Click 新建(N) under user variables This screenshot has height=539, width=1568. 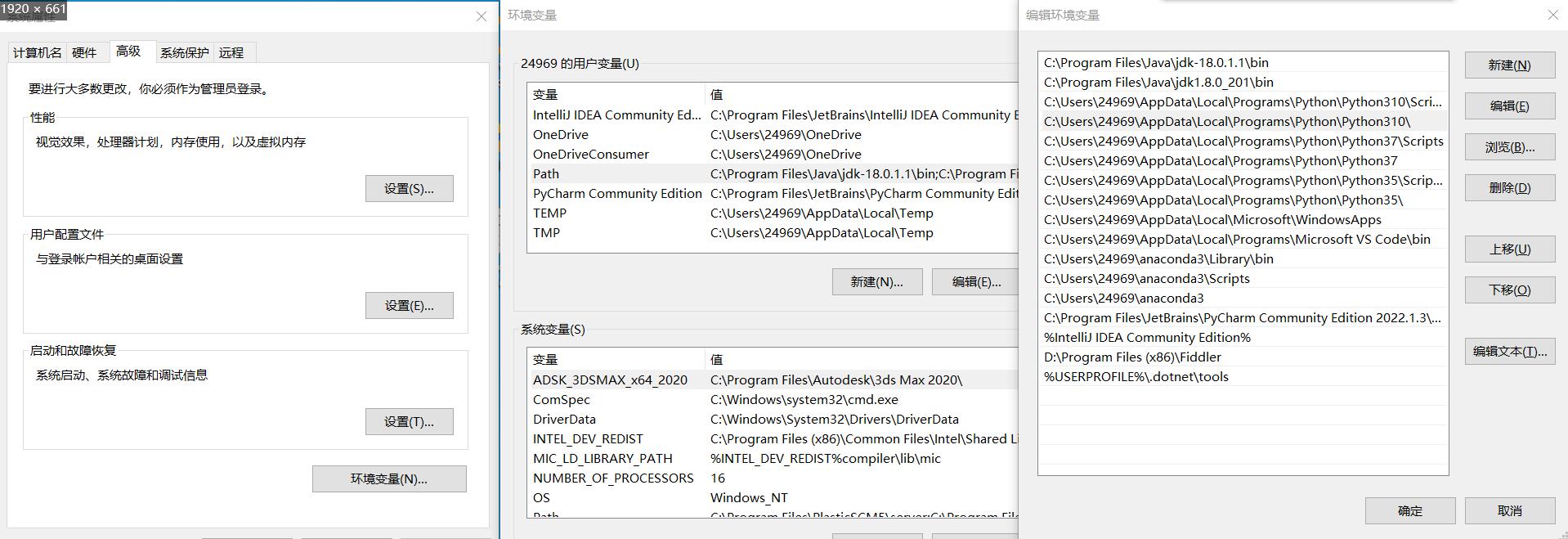(x=876, y=282)
